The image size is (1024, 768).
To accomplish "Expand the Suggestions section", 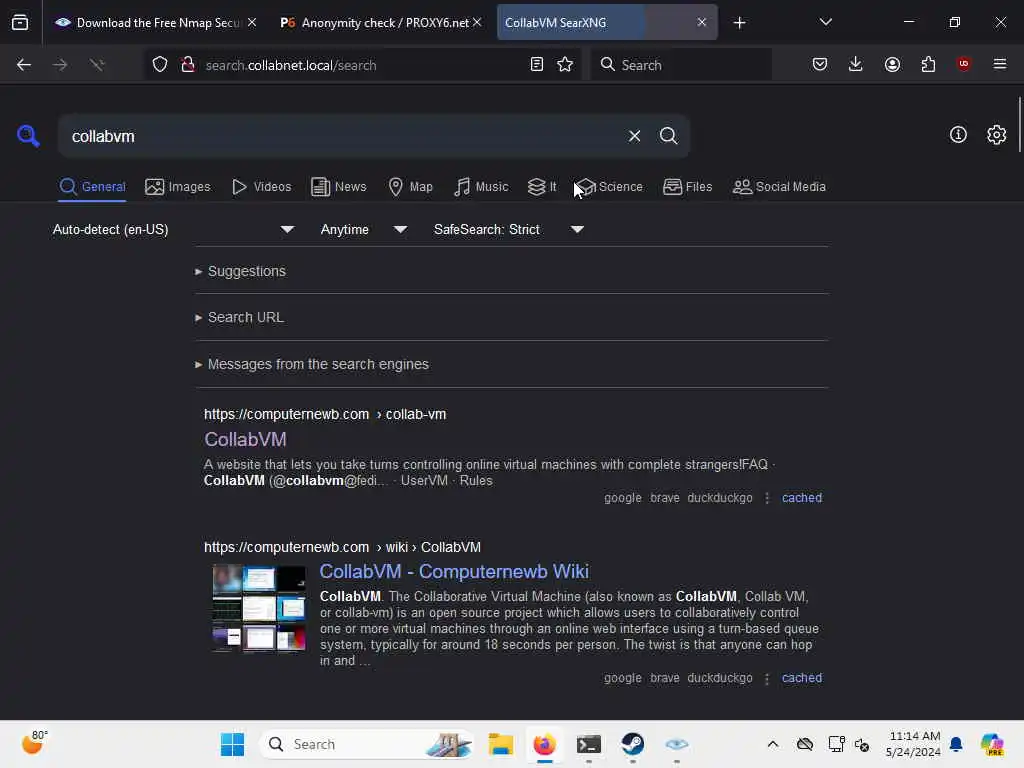I will coord(240,271).
